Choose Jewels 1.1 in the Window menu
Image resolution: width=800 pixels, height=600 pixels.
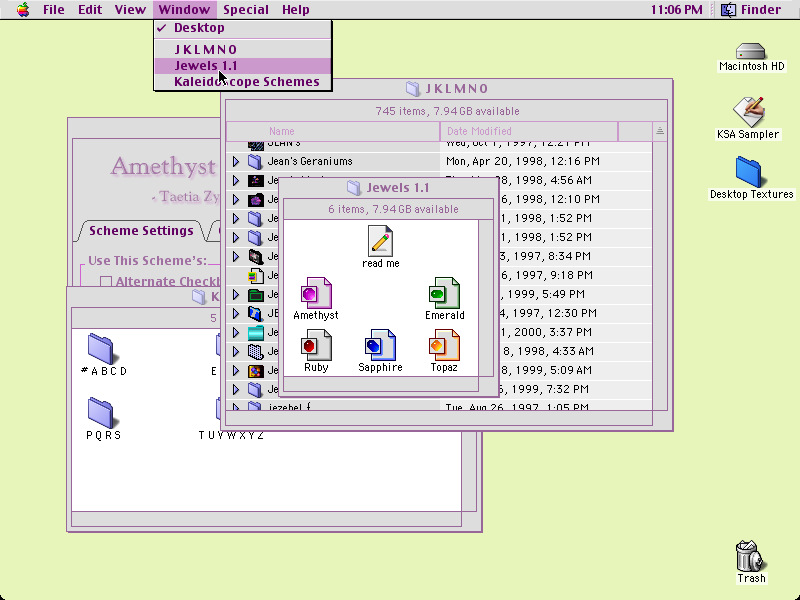coord(243,66)
